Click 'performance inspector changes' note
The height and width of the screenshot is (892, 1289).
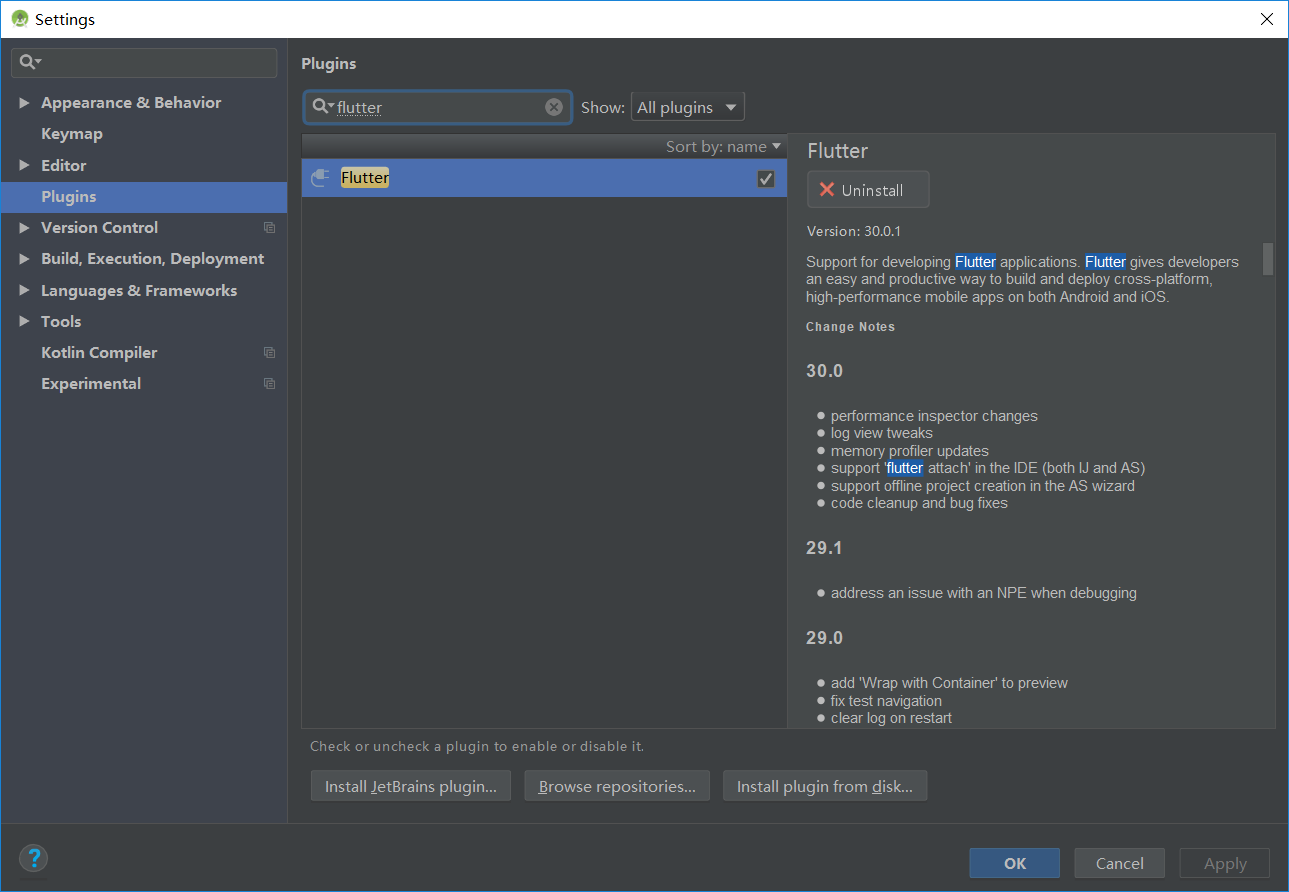tap(934, 416)
